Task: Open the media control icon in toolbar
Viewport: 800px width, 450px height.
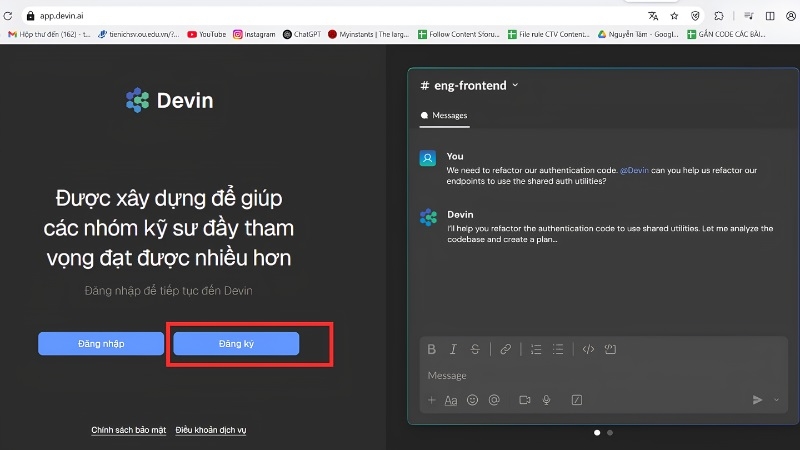Action: tap(749, 16)
